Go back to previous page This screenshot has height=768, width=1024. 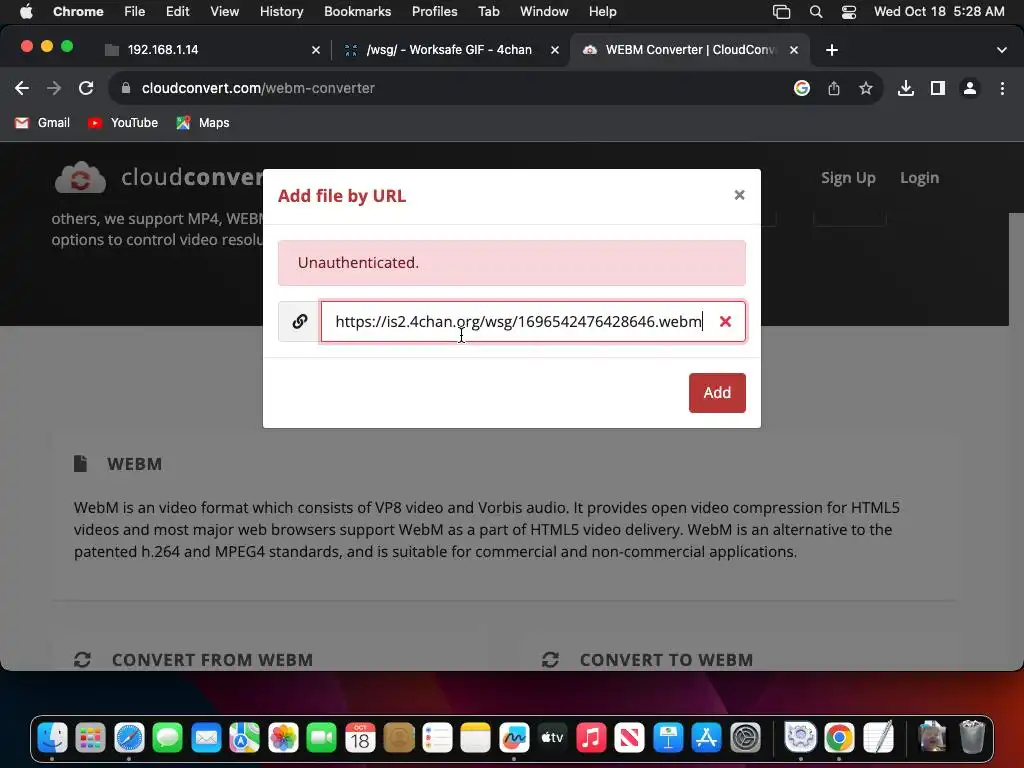22,88
